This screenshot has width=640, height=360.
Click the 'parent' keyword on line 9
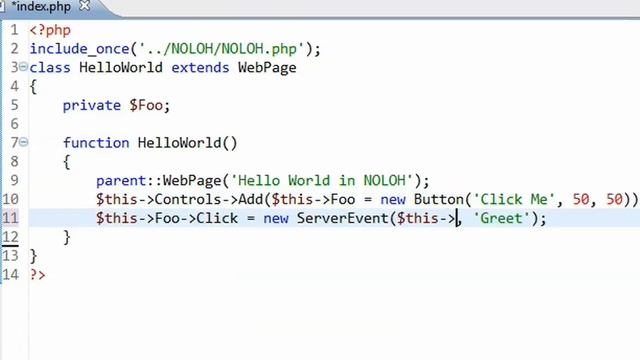click(121, 181)
